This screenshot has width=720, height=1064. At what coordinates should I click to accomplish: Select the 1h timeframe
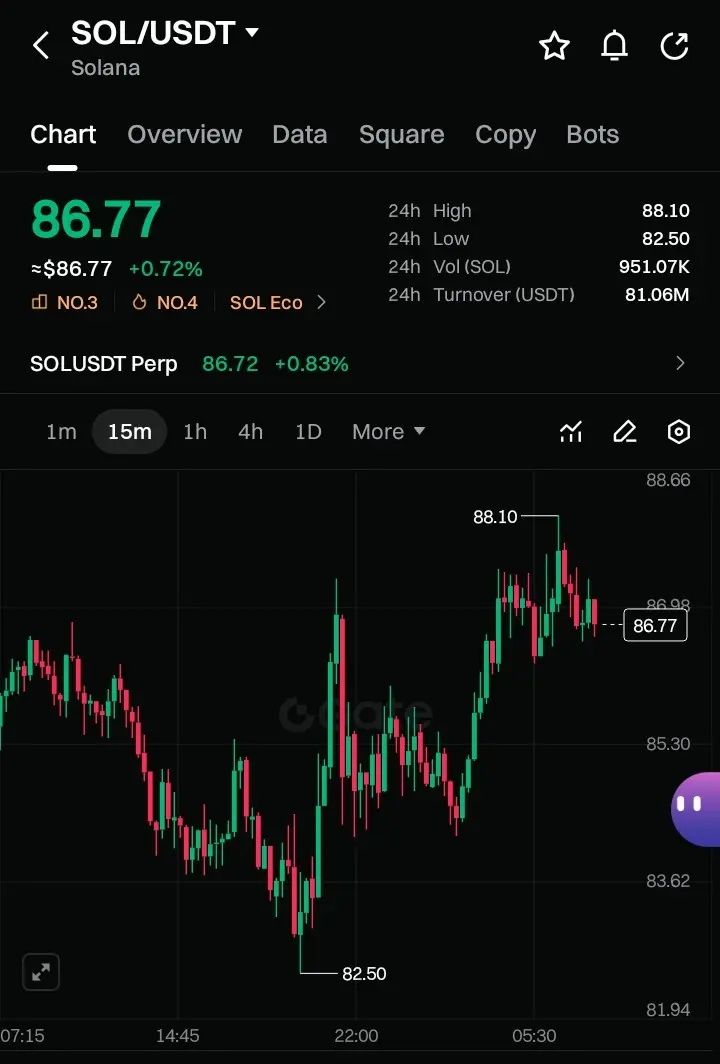195,432
